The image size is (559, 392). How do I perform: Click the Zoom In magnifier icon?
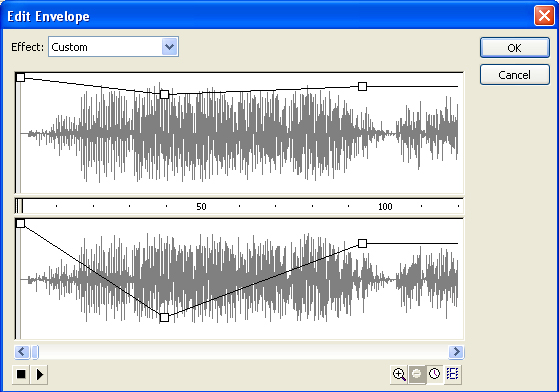coord(399,374)
